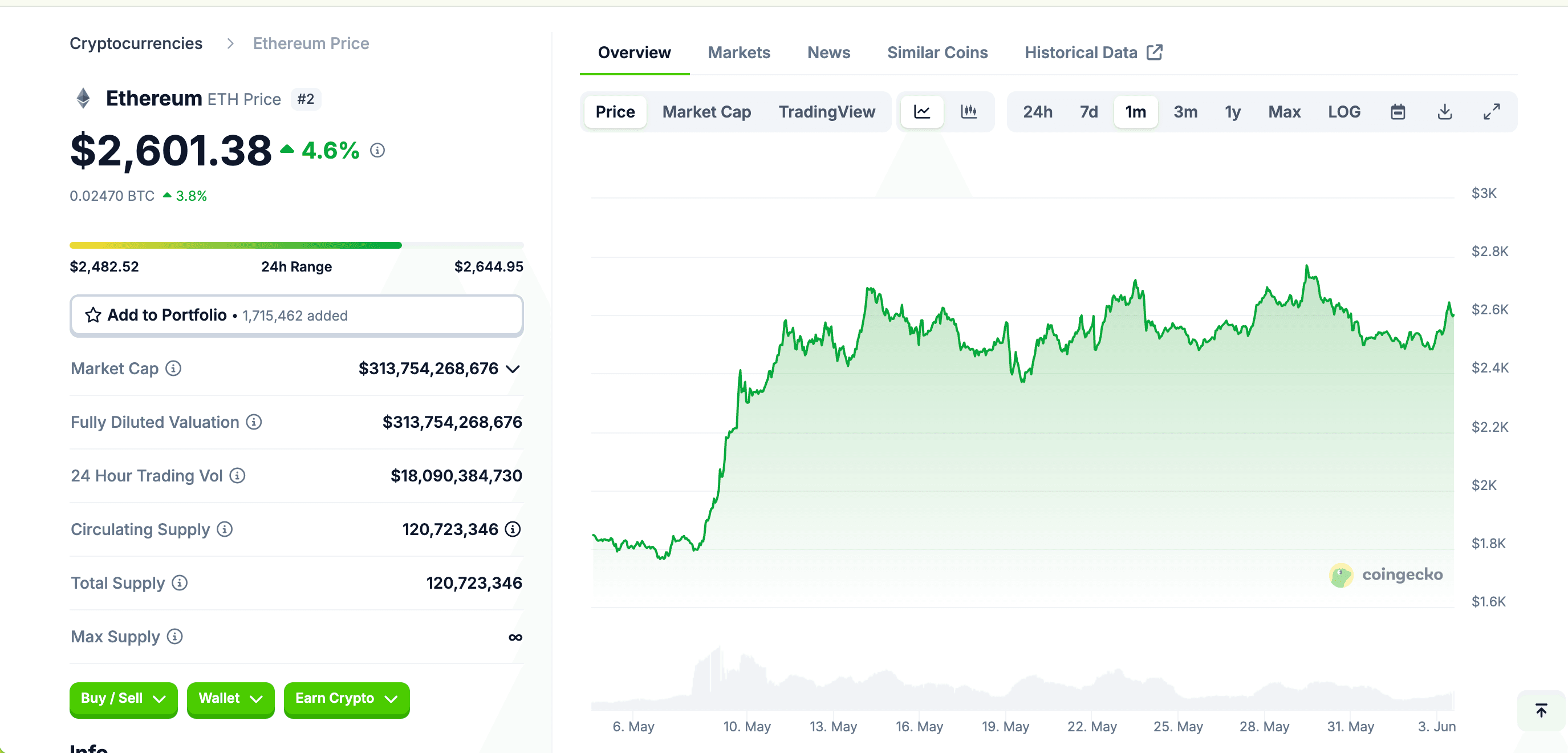This screenshot has height=753, width=1568.
Task: Expand the Market Cap value chevron
Action: click(x=513, y=369)
